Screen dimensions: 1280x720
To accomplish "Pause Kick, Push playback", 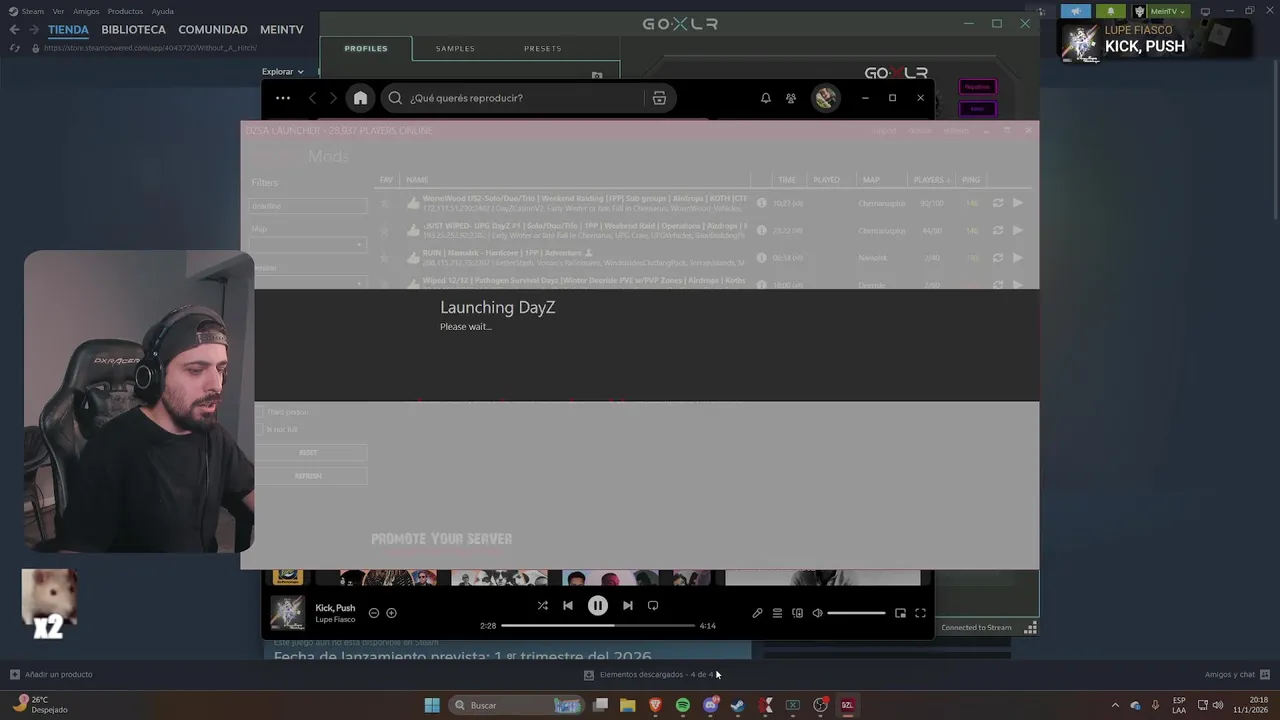I will pyautogui.click(x=597, y=605).
